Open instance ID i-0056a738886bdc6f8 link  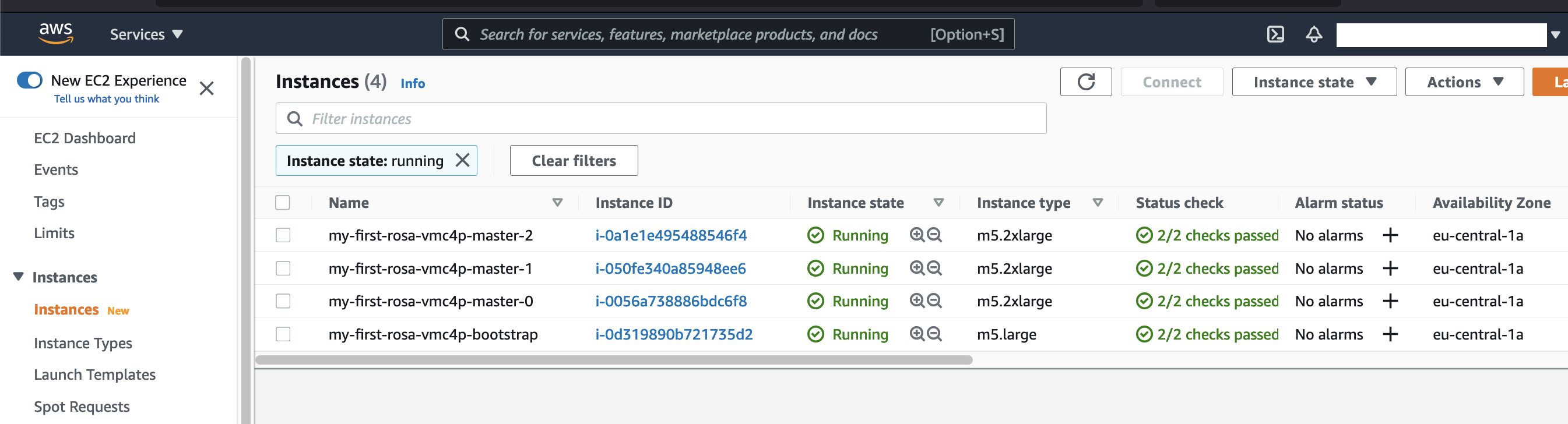pyautogui.click(x=671, y=301)
